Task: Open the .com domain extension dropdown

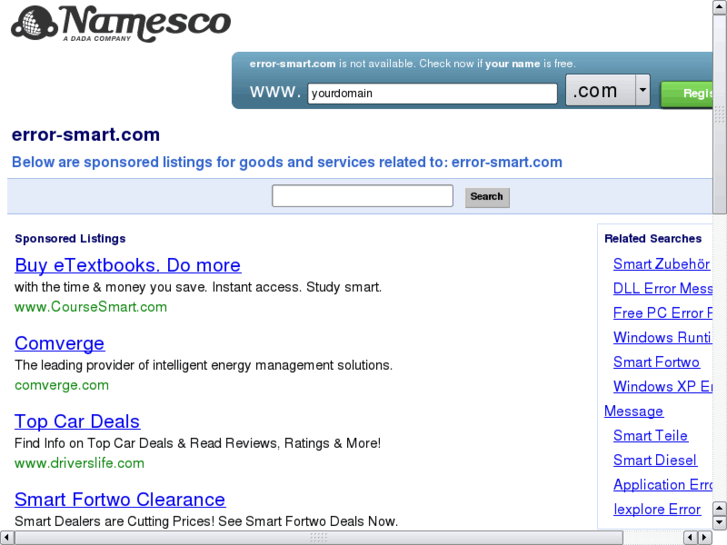Action: tap(608, 90)
